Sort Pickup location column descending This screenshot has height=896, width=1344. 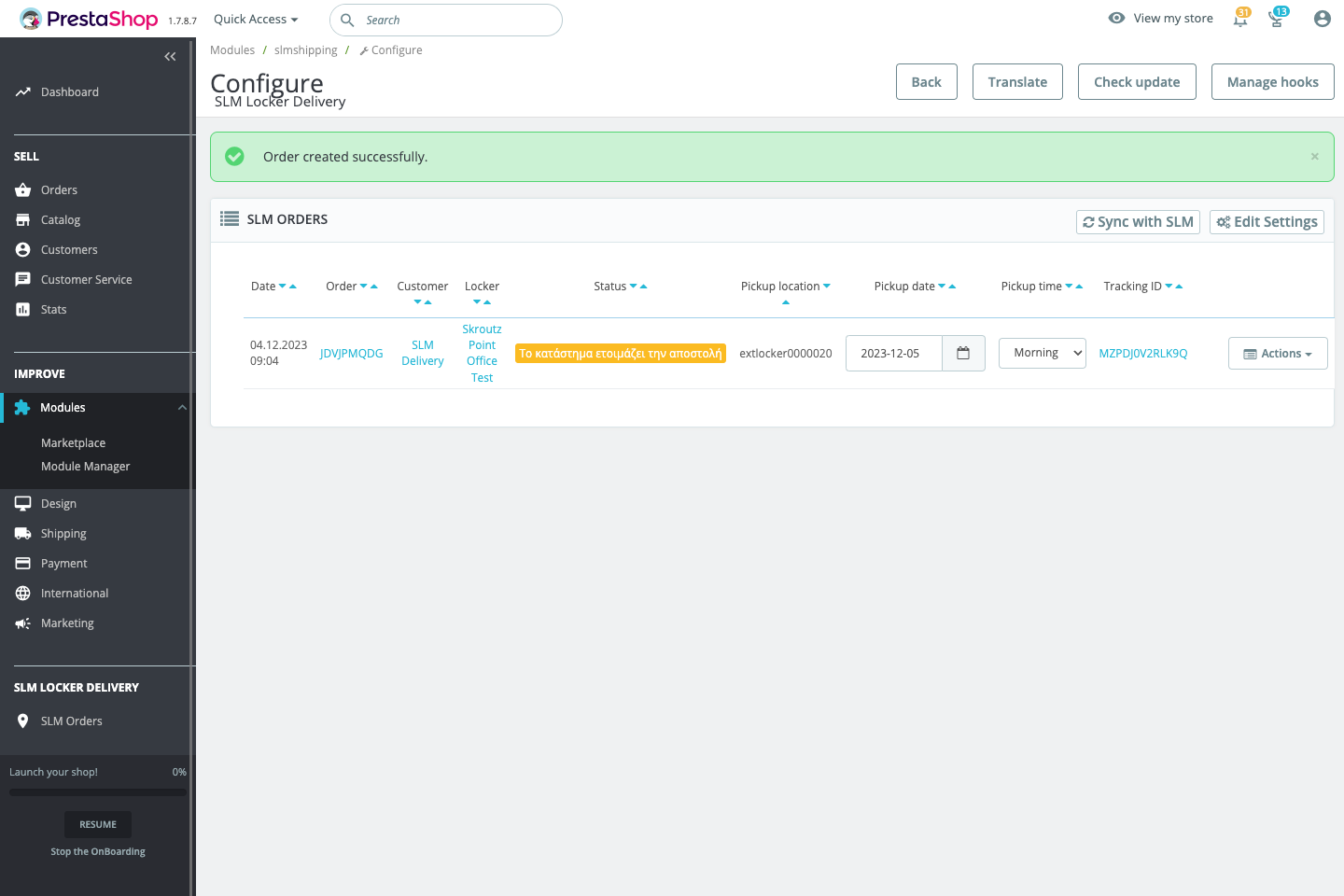click(x=827, y=287)
